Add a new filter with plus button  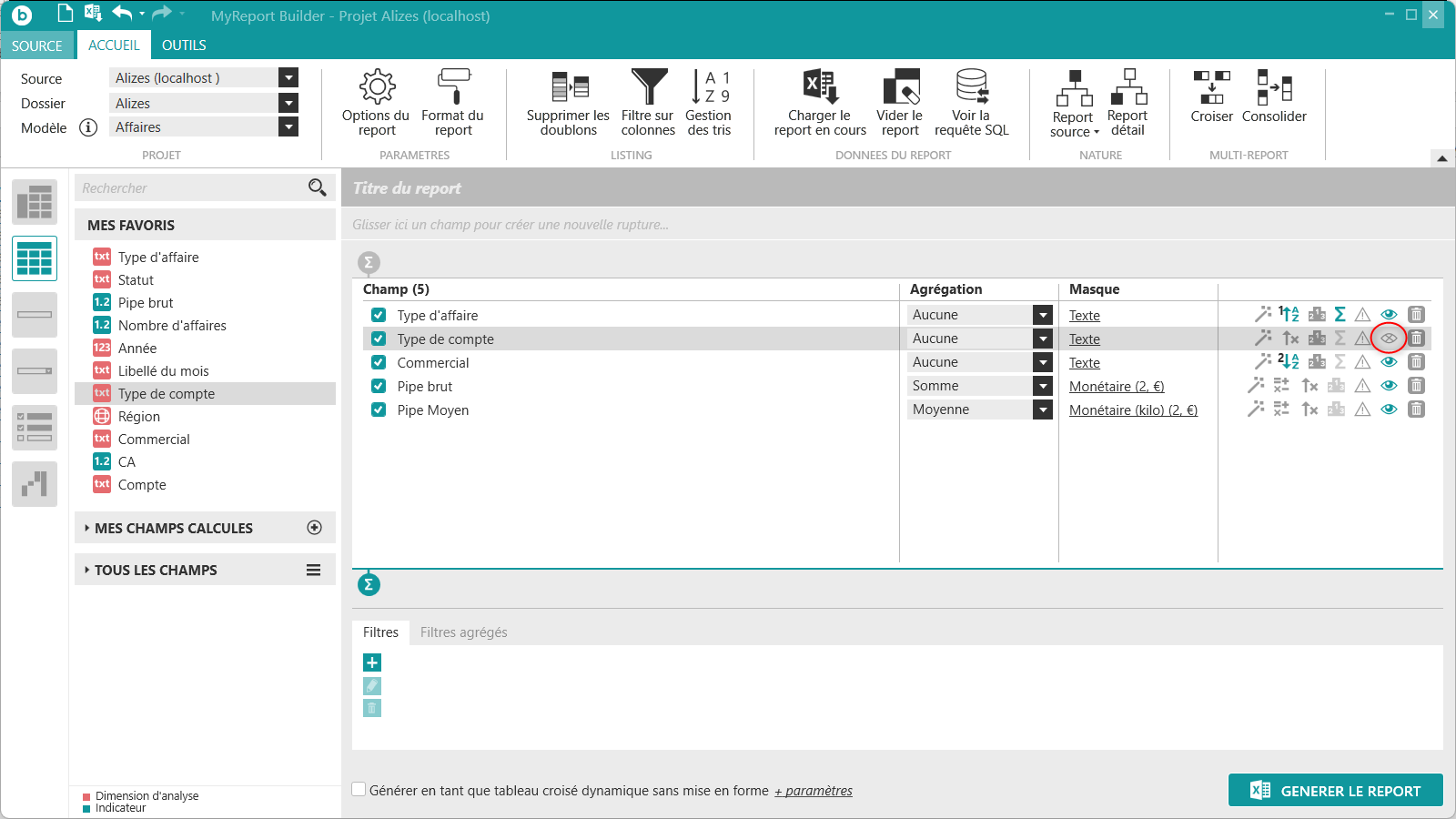point(372,662)
